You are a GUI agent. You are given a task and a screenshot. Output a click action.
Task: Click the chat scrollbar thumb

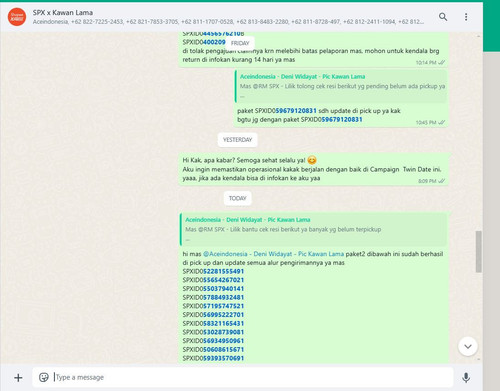(478, 251)
